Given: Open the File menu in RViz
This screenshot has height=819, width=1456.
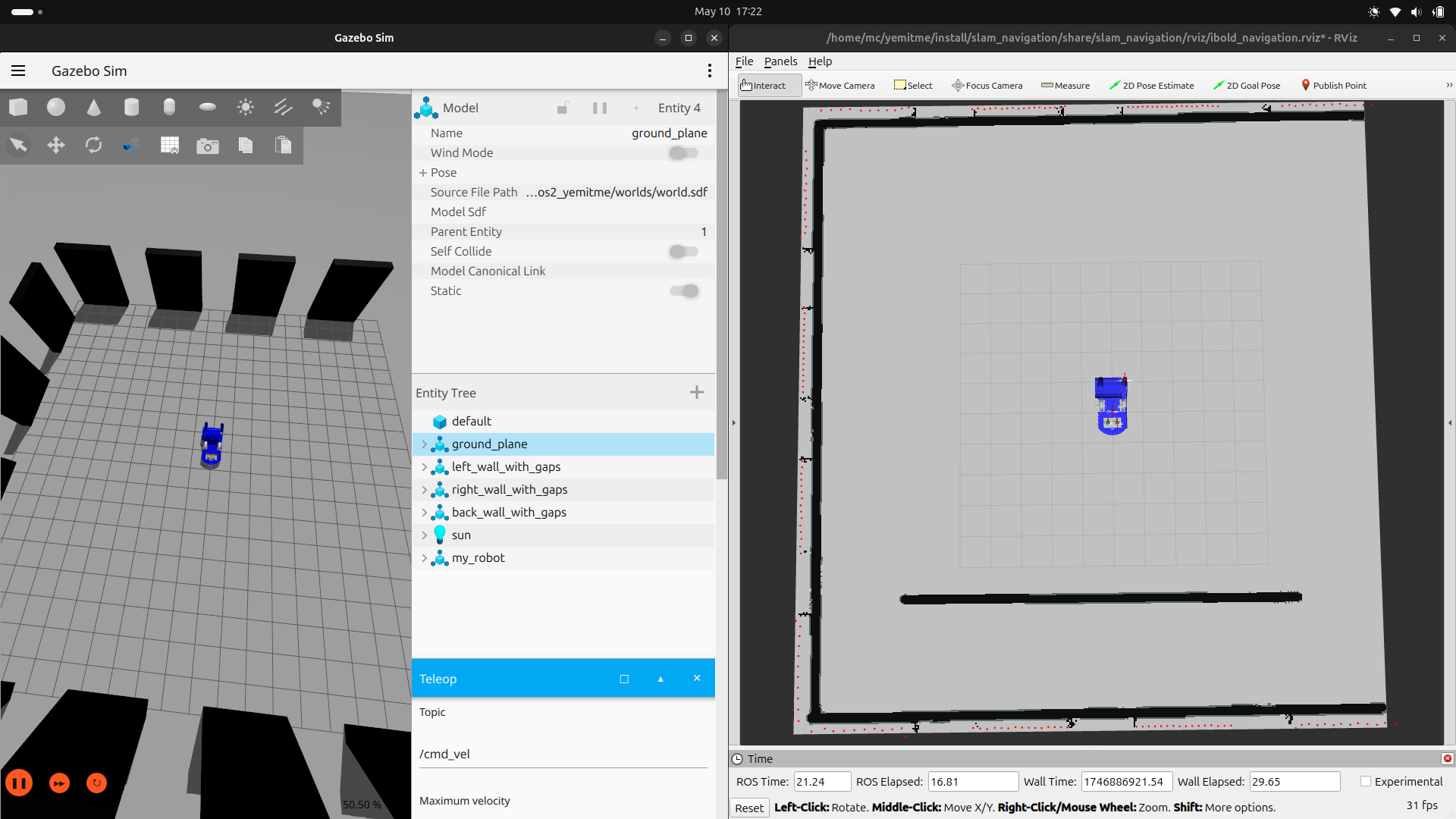Looking at the screenshot, I should [x=744, y=61].
